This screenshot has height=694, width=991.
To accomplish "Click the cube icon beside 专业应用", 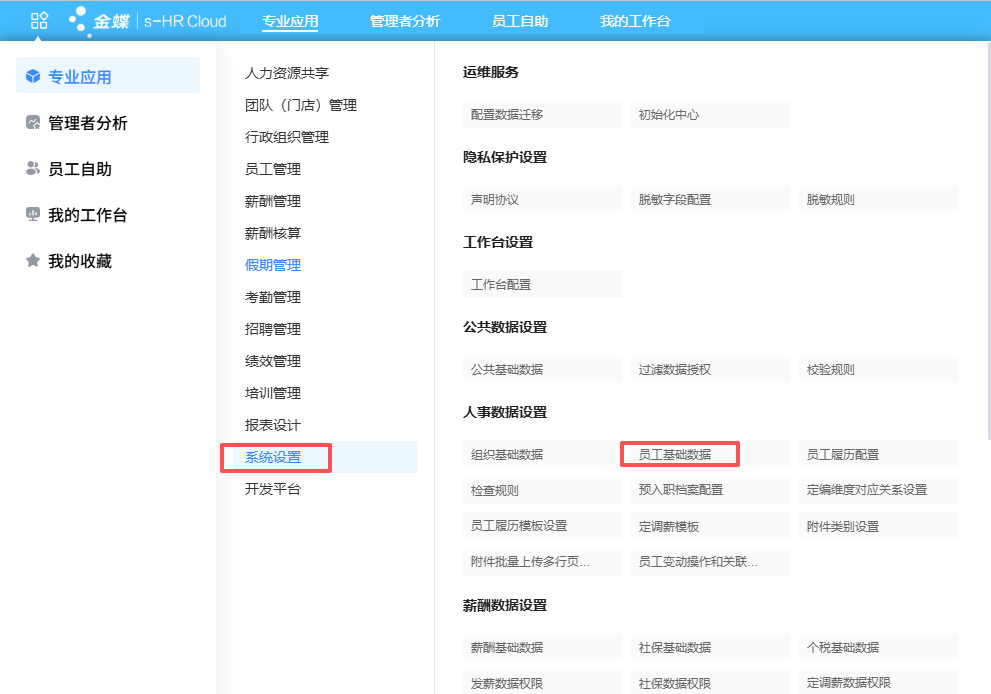I will (x=33, y=77).
